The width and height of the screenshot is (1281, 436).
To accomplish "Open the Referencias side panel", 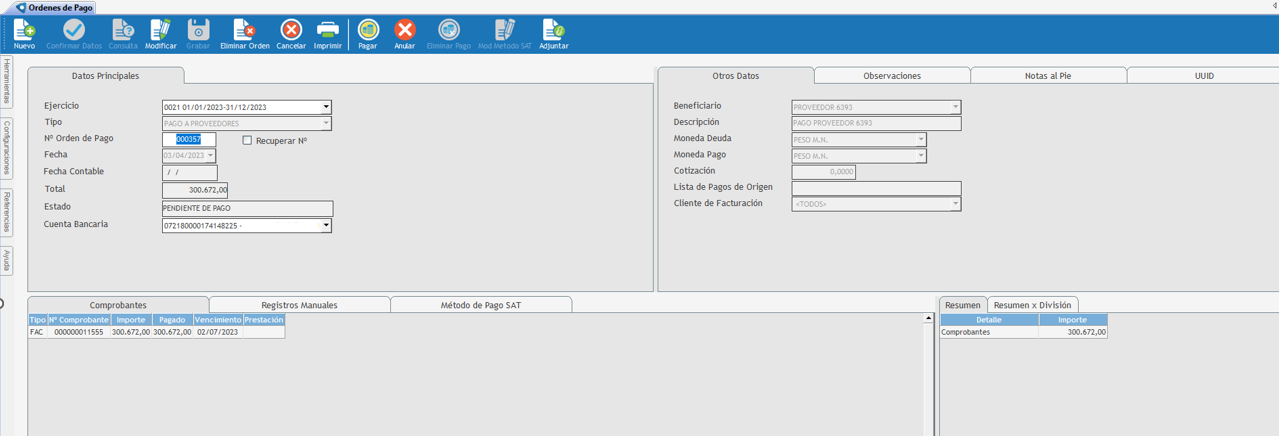I will [x=6, y=213].
